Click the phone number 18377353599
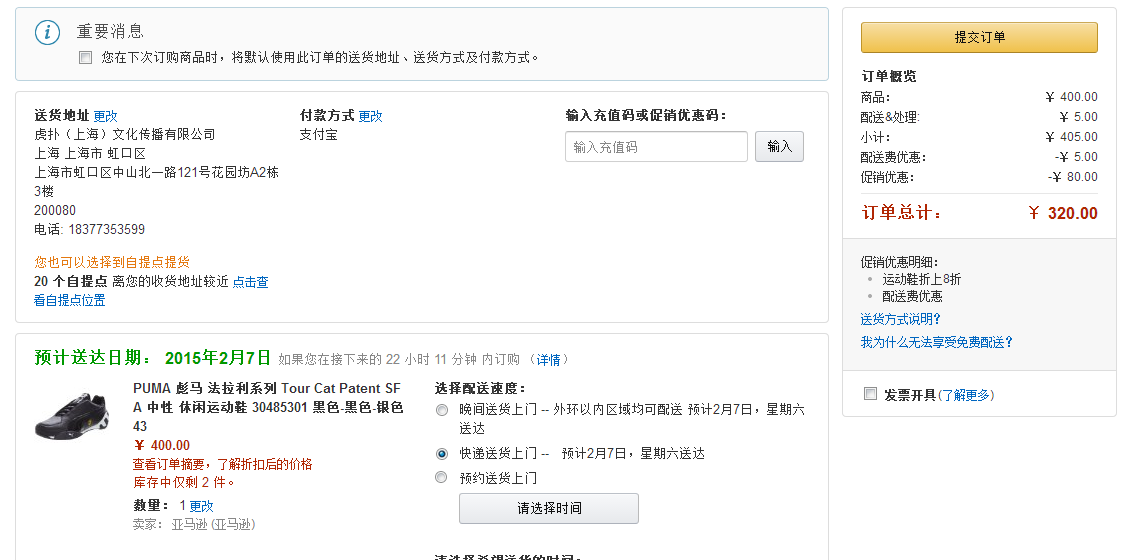The height and width of the screenshot is (560, 1138). click(x=107, y=230)
